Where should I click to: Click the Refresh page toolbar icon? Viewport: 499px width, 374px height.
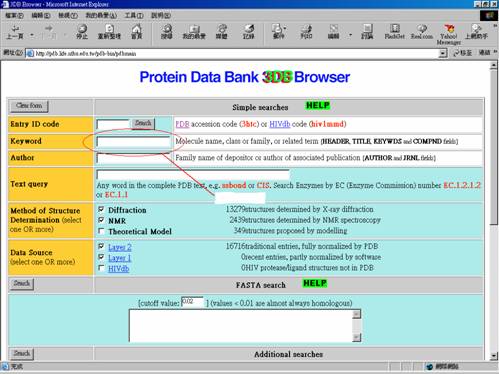pos(109,32)
